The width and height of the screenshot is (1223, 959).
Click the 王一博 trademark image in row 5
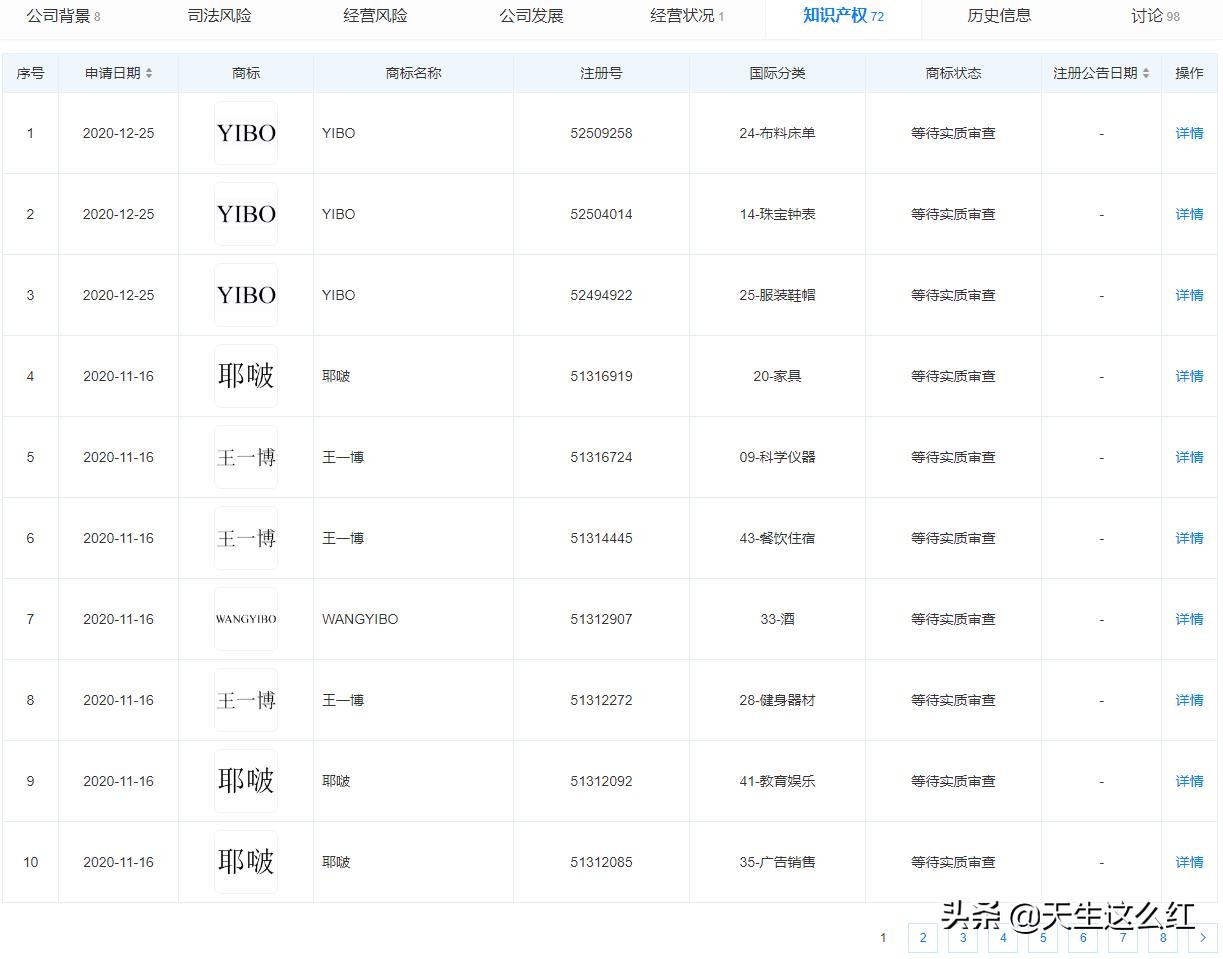point(245,457)
